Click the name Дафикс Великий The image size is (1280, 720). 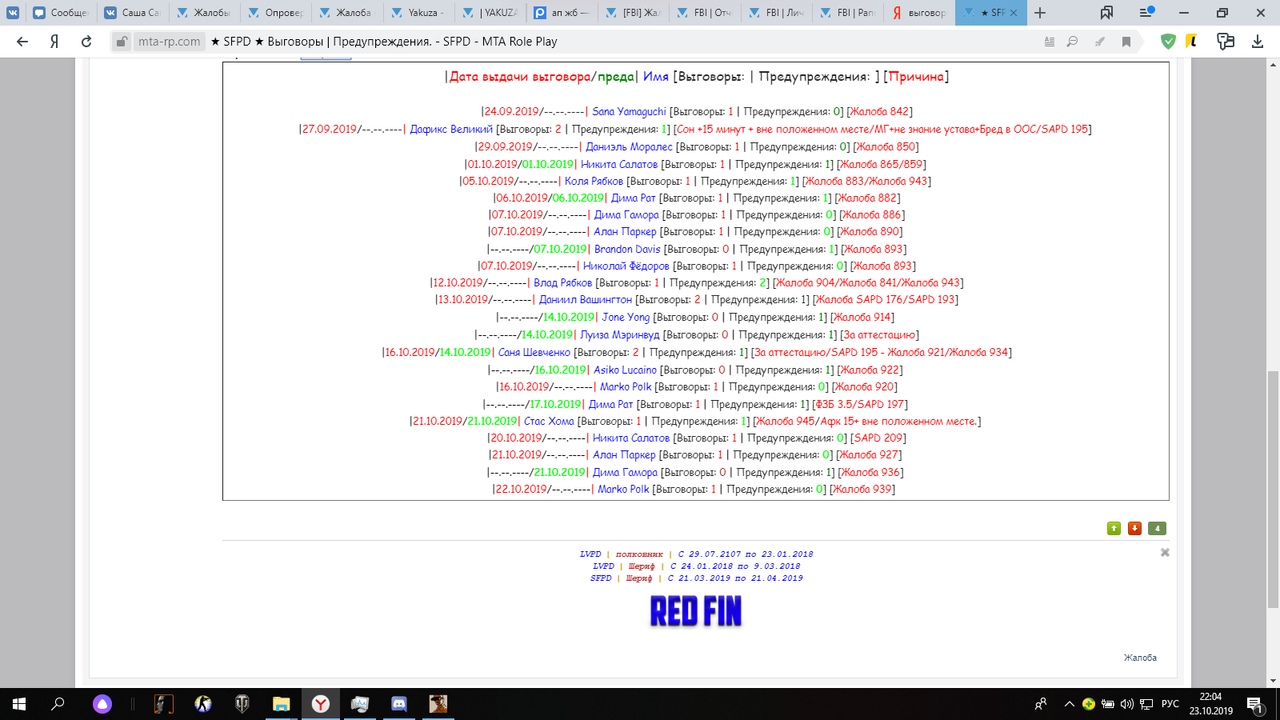pos(451,129)
